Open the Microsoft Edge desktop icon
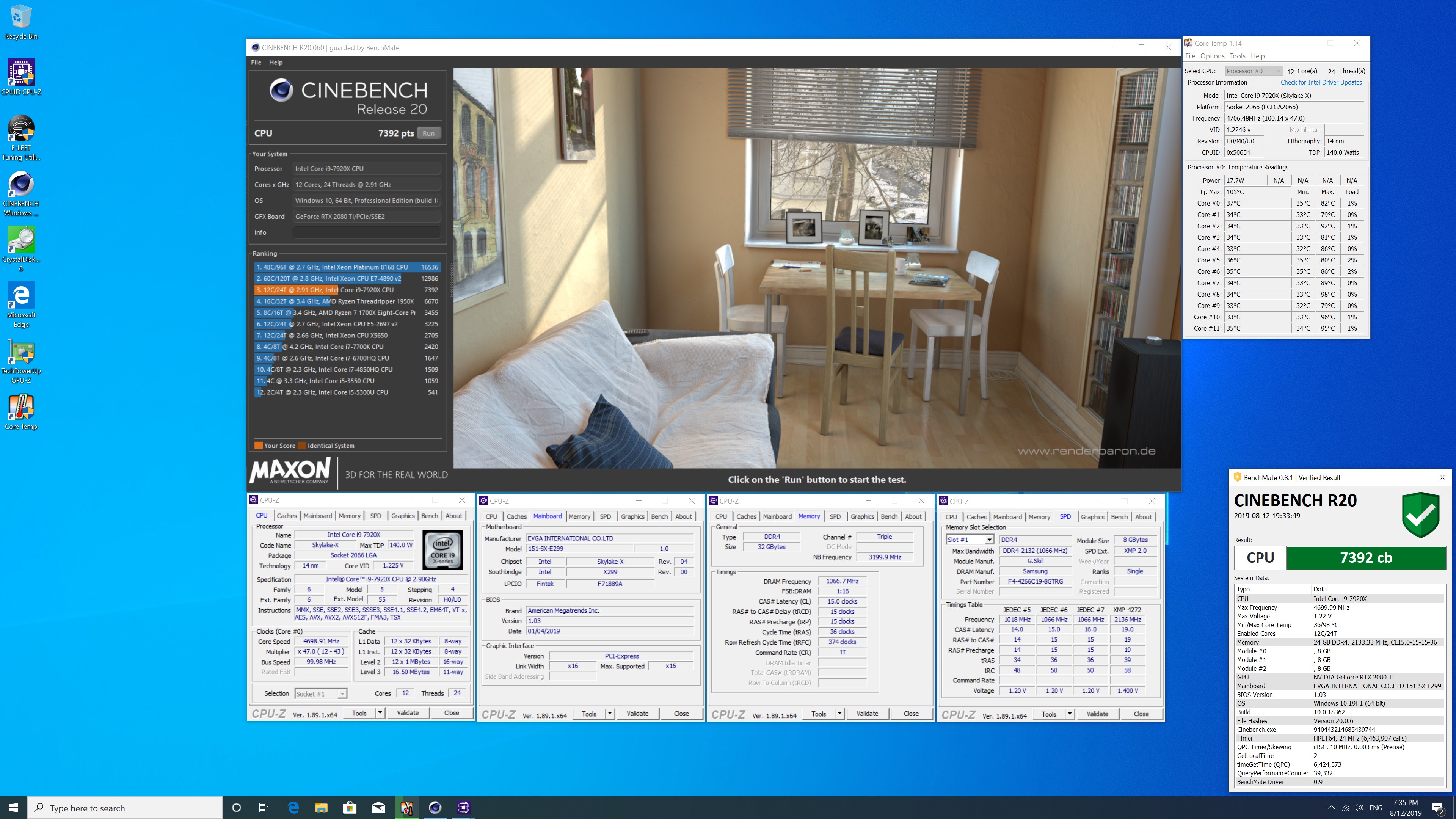This screenshot has height=819, width=1456. click(x=21, y=305)
